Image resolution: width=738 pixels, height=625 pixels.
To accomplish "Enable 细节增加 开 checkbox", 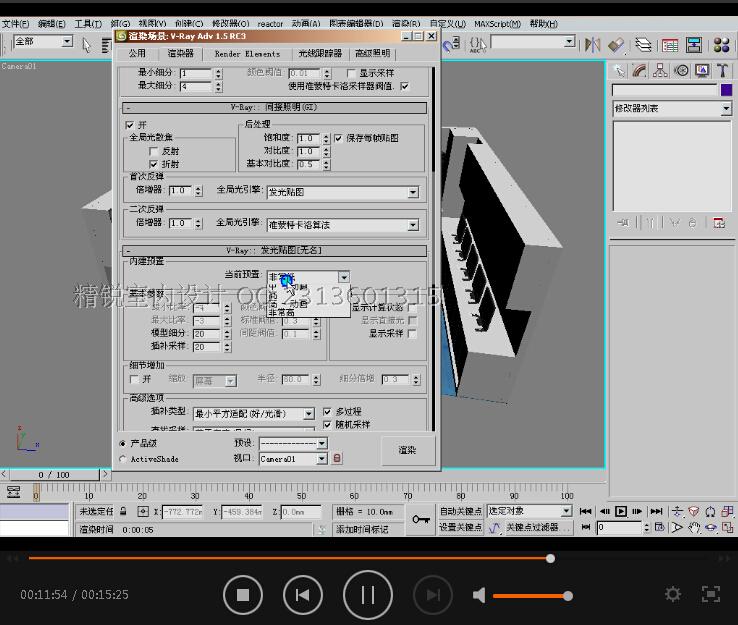I will tap(134, 379).
